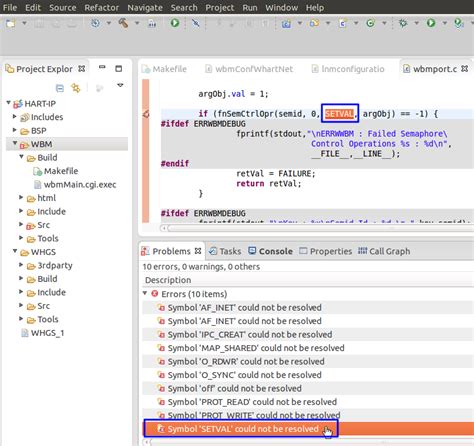Close the wbmport.c editor tab
The image size is (474, 446).
point(464,69)
